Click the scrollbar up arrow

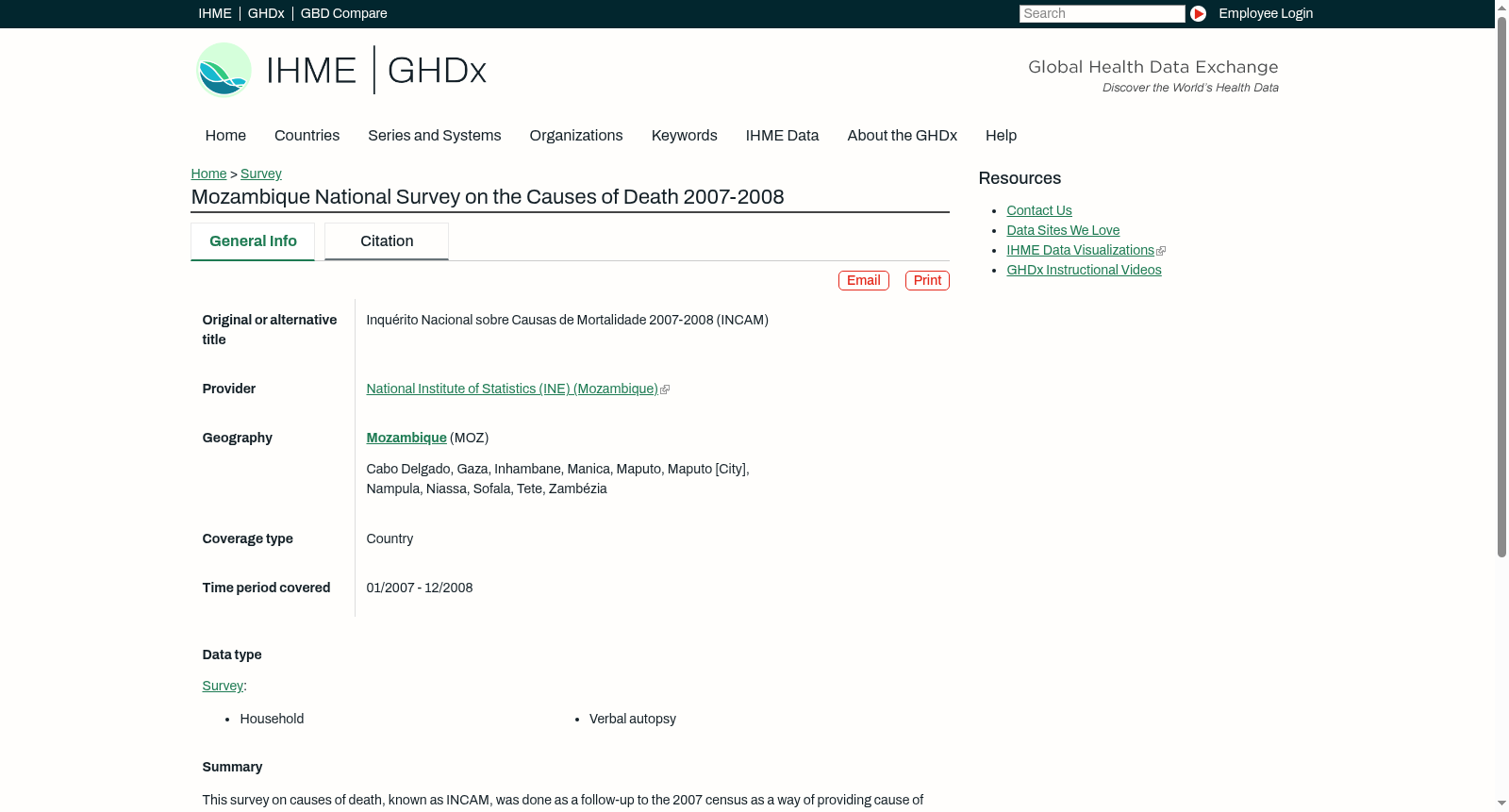point(1501,8)
